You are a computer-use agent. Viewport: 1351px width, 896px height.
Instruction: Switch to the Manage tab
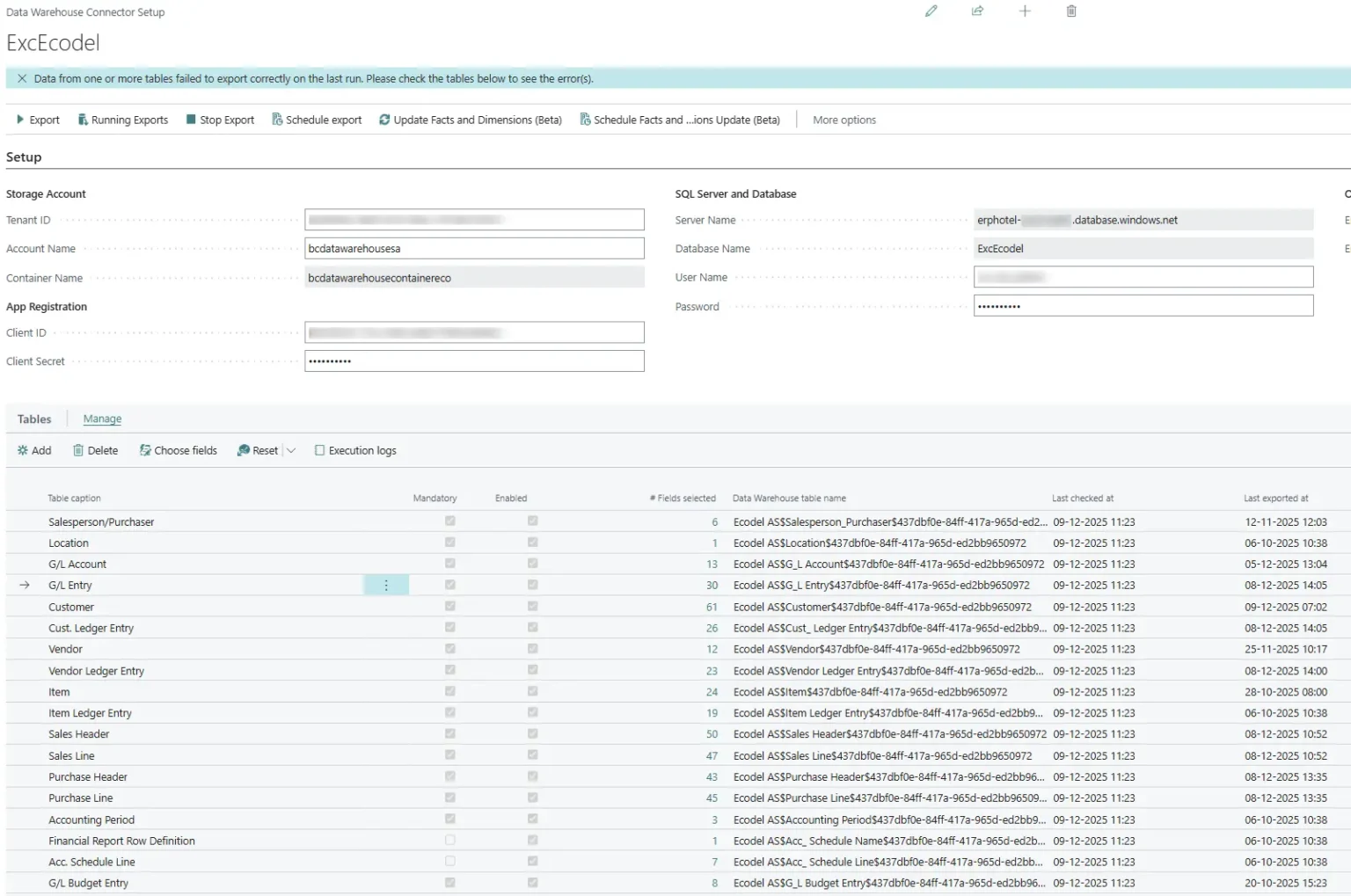(102, 419)
